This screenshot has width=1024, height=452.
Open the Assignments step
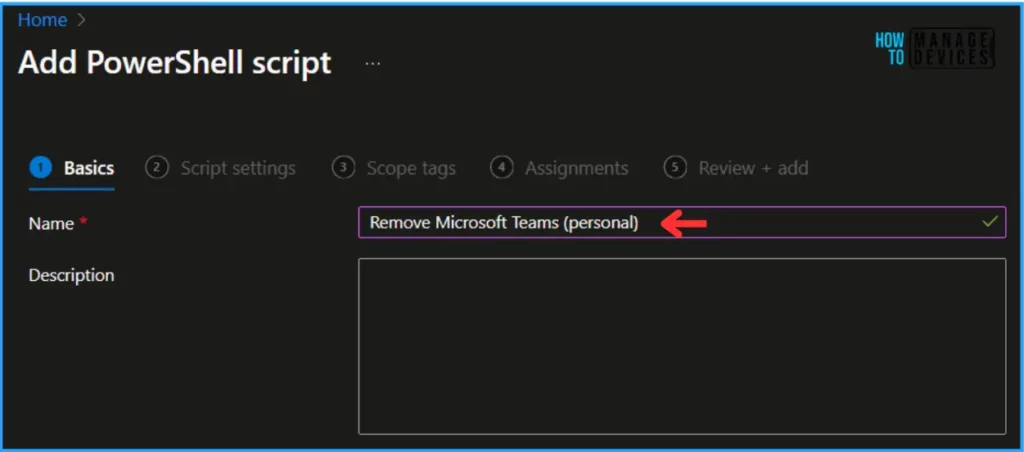coord(559,168)
